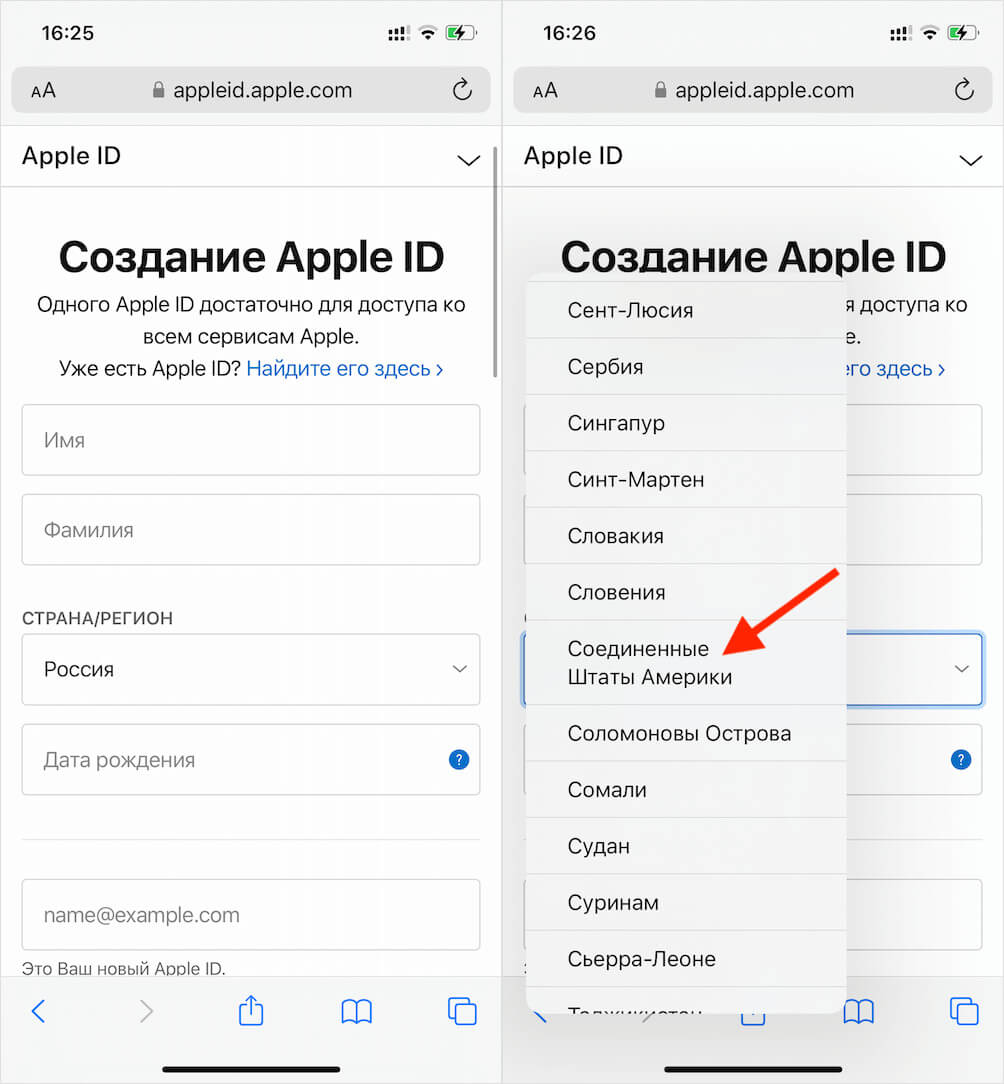Expand the Apple ID header chevron on left
Image resolution: width=1004 pixels, height=1084 pixels.
[x=469, y=160]
